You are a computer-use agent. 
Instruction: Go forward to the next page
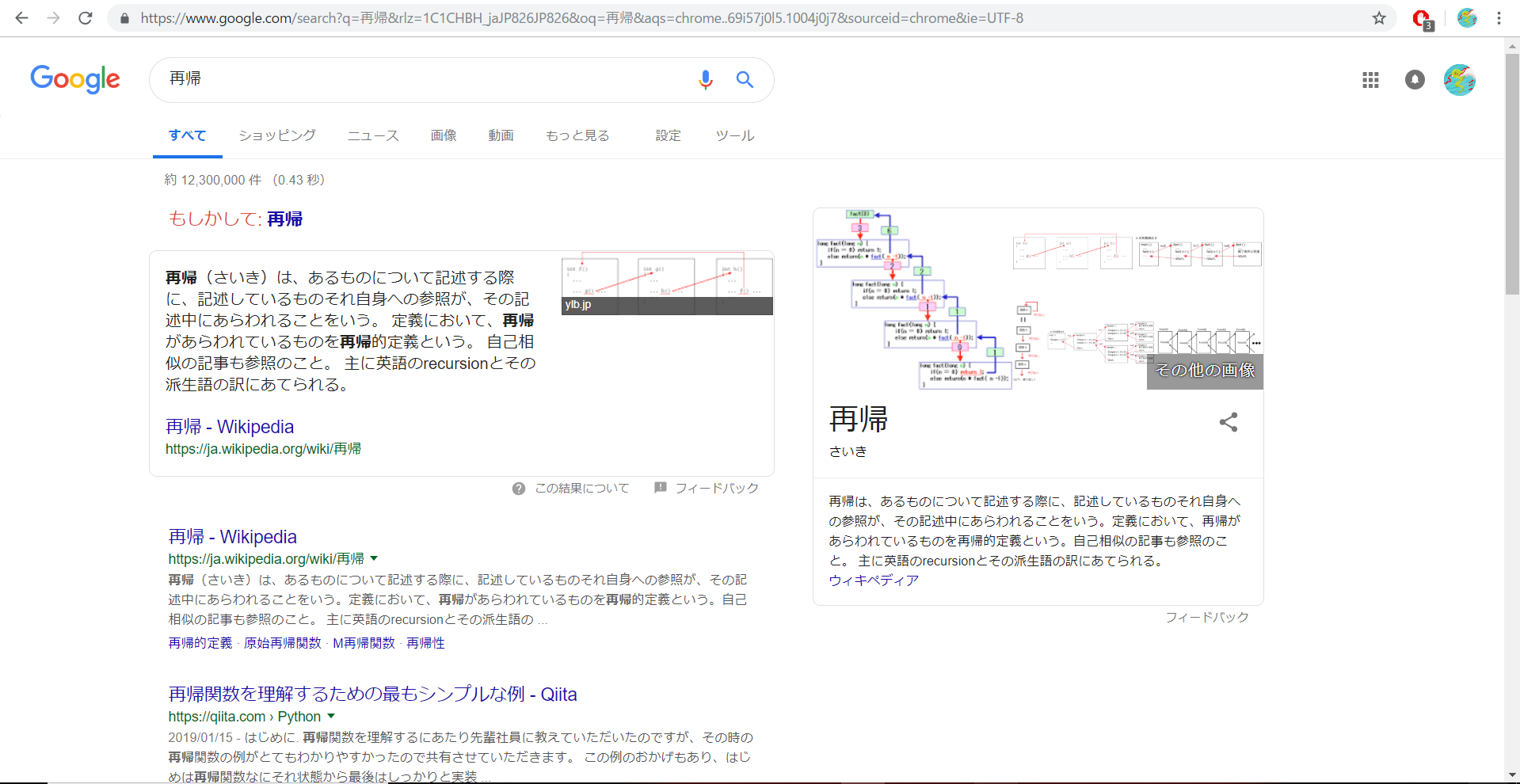(x=53, y=17)
